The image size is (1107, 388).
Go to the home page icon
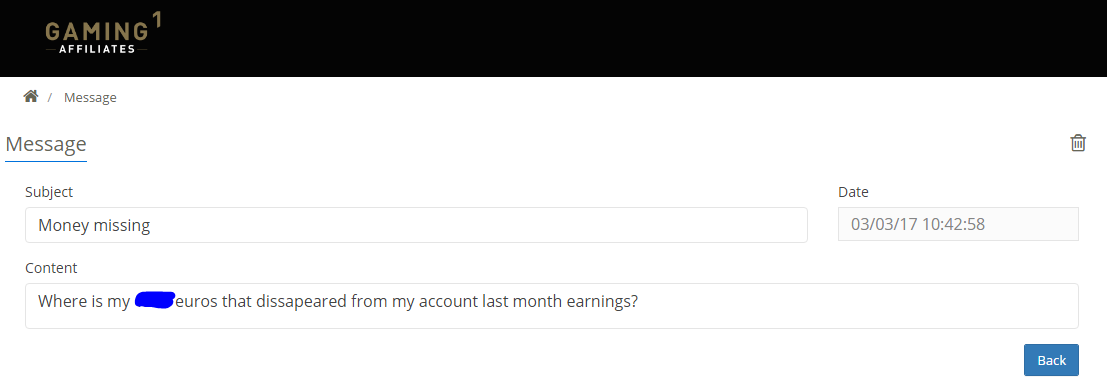pyautogui.click(x=30, y=97)
